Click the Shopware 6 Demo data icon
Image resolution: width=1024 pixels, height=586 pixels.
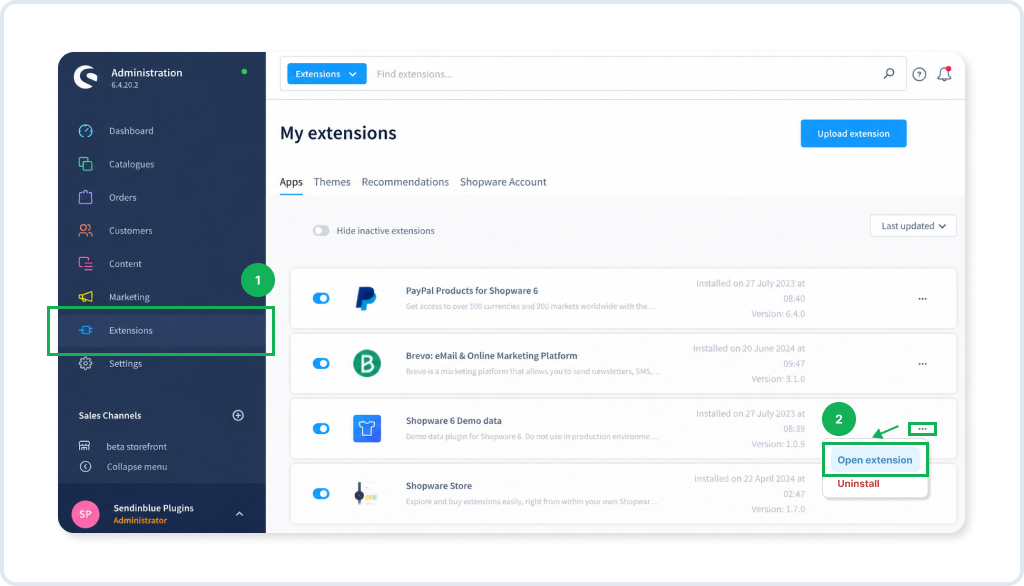(367, 429)
